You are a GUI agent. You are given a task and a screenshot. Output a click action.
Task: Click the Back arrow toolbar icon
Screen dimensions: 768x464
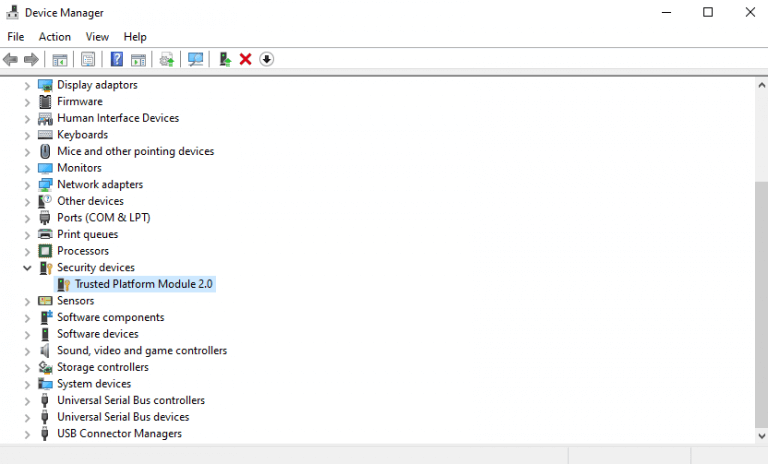pos(10,60)
